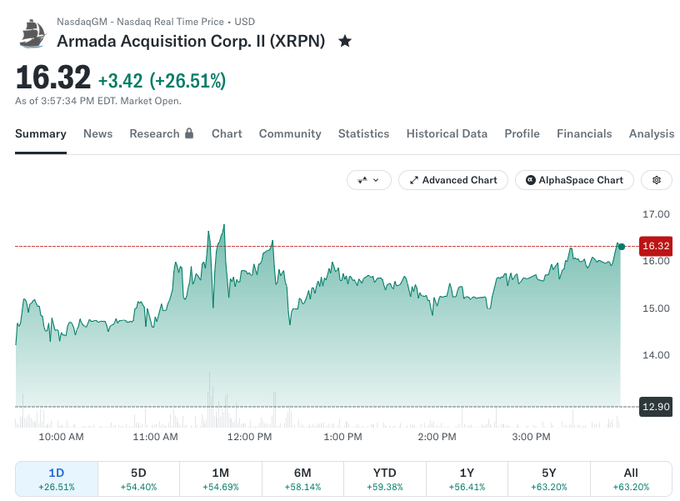Viewport: 680px width, 501px height.
Task: Click the red 16.32 price label
Action: (656, 246)
